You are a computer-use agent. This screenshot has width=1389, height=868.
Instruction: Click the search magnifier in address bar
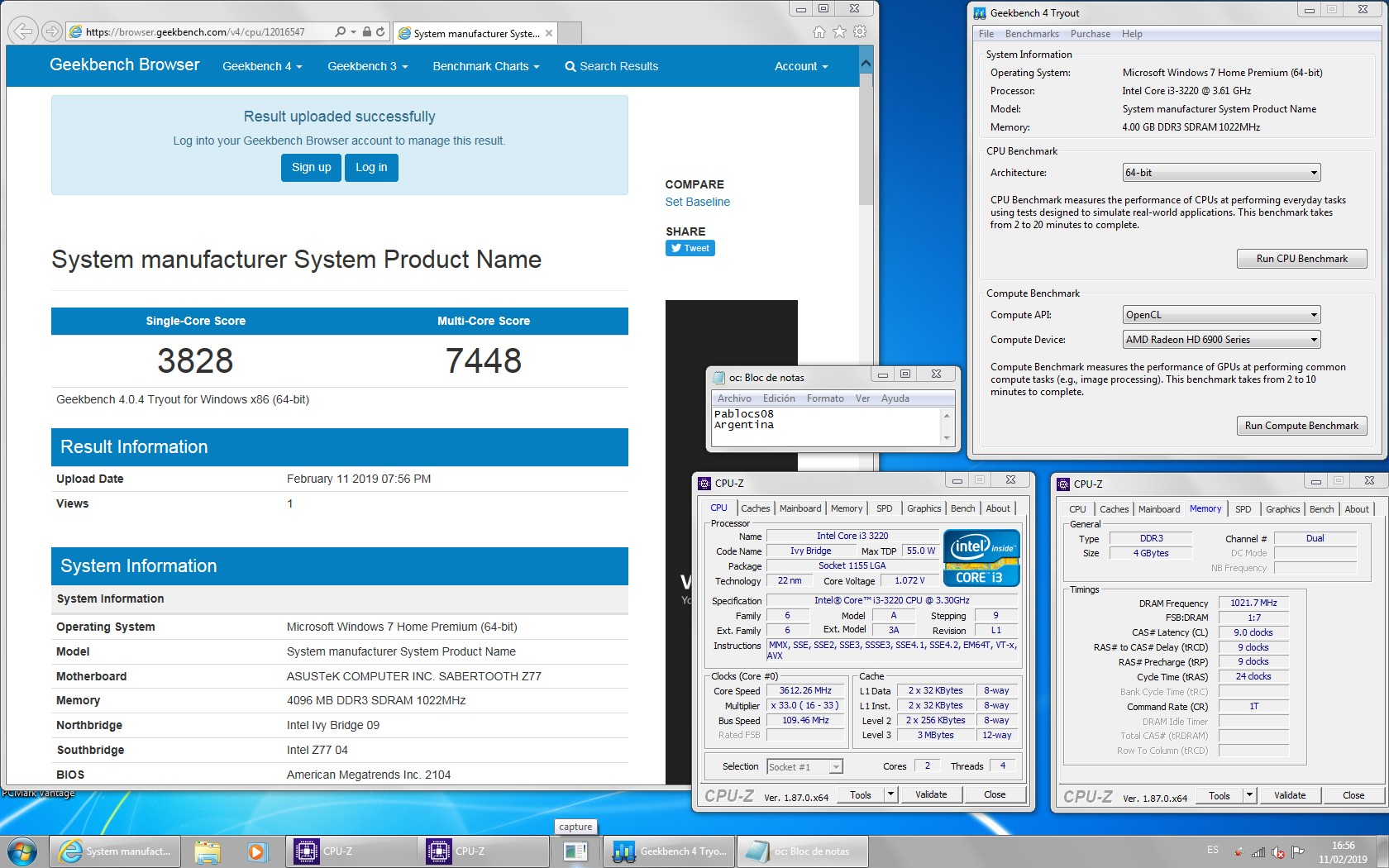340,31
